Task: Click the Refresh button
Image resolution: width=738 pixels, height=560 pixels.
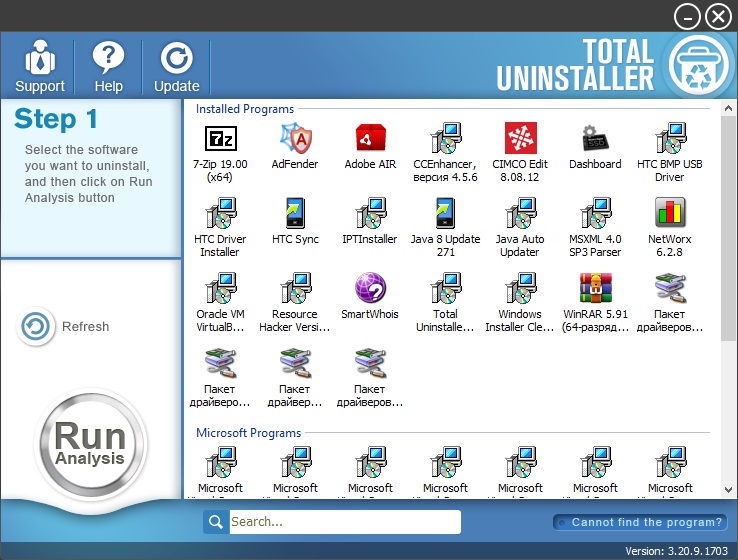Action: tap(63, 326)
